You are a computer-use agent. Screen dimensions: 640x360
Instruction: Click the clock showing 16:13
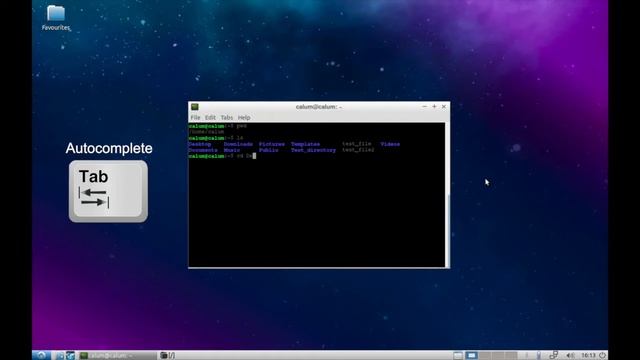tap(588, 356)
